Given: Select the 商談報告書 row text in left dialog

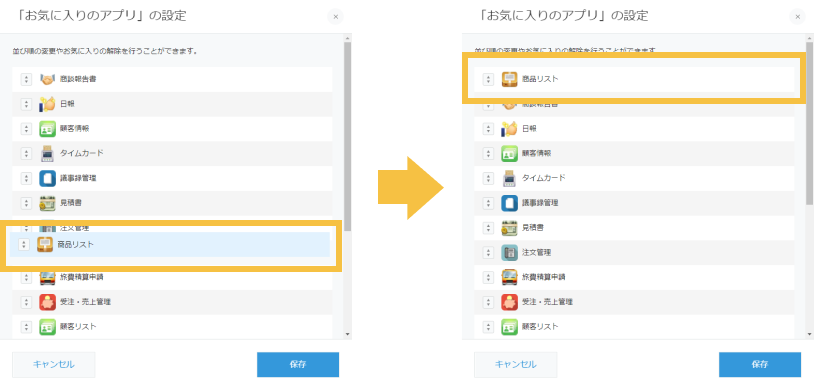Looking at the screenshot, I should [78, 79].
